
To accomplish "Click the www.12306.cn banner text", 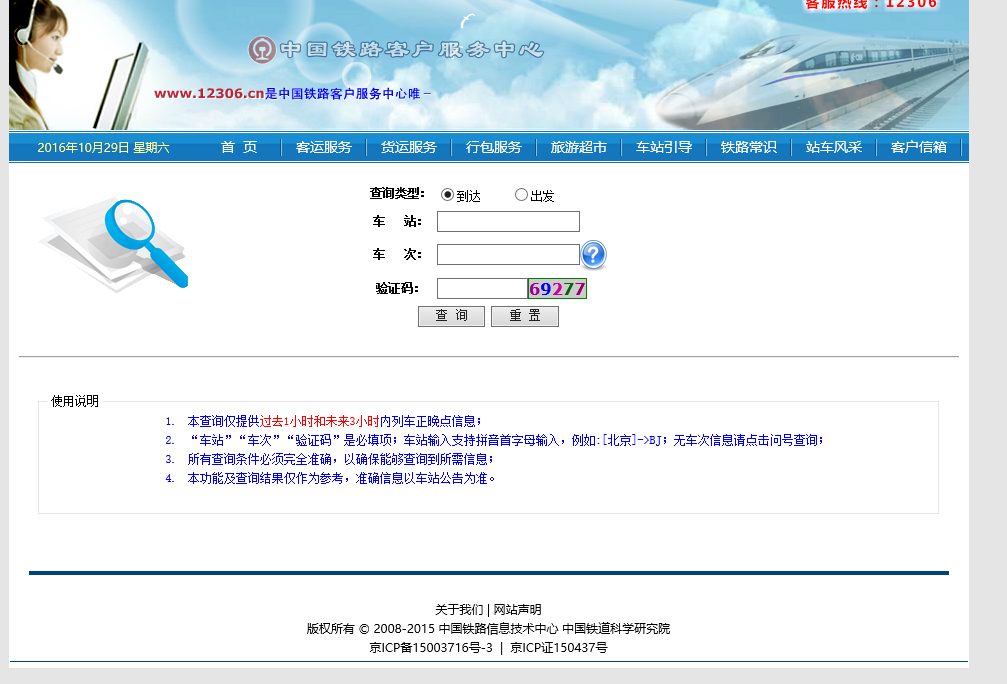I will point(209,94).
